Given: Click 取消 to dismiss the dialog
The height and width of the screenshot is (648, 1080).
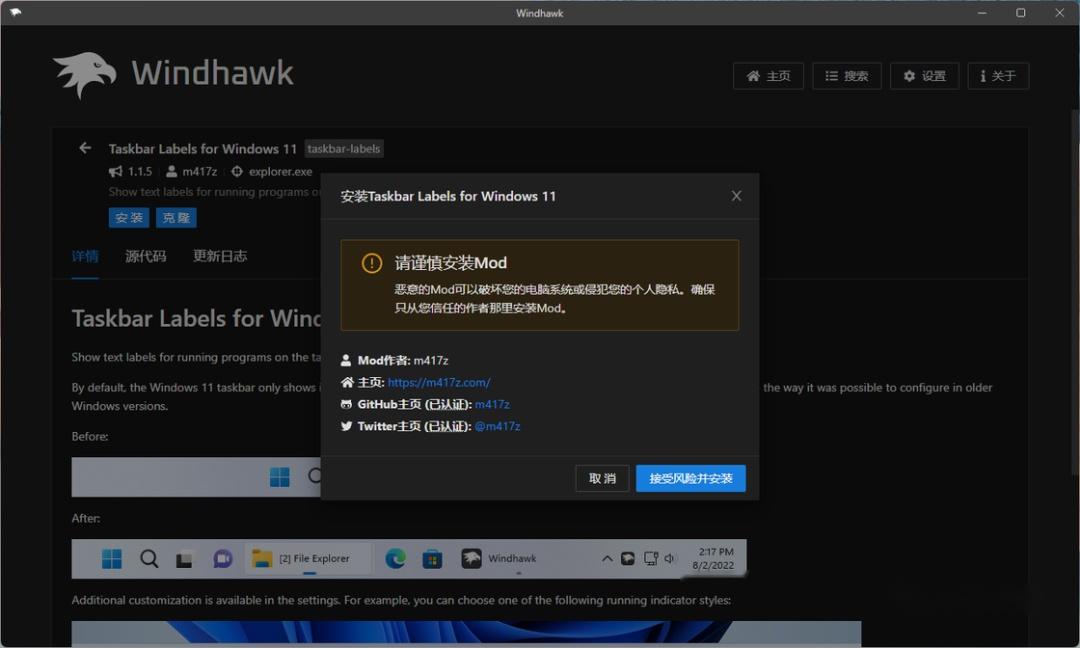Looking at the screenshot, I should tap(601, 478).
